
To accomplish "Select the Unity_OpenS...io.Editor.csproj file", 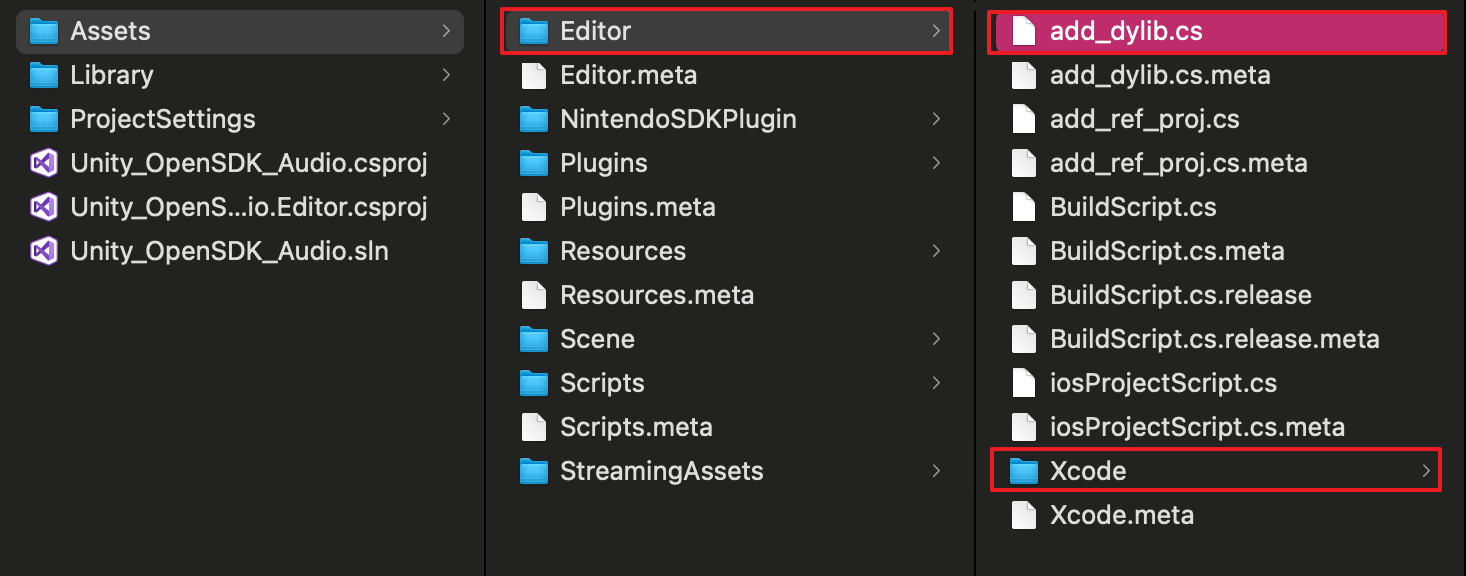I will click(248, 207).
